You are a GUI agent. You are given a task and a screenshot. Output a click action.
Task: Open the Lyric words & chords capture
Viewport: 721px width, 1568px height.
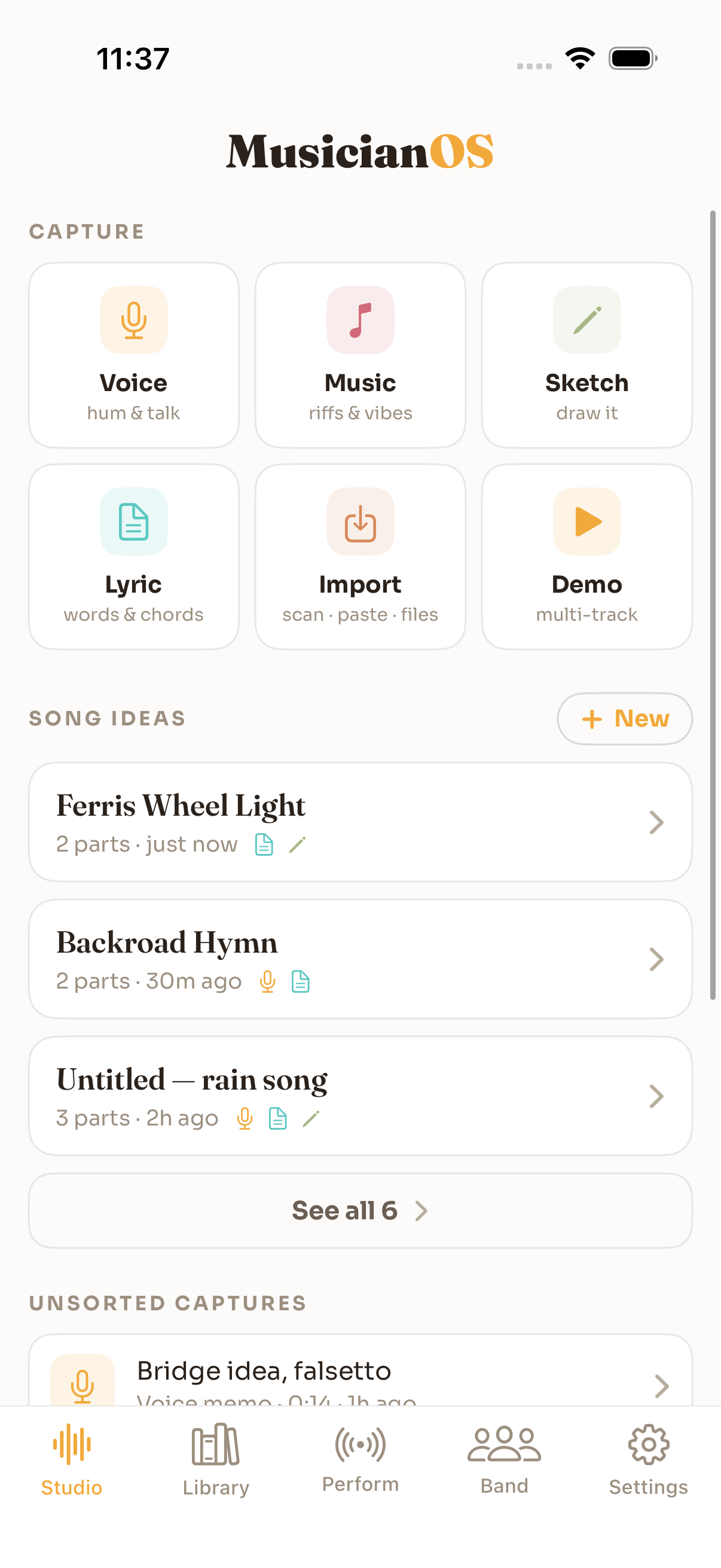tap(134, 556)
